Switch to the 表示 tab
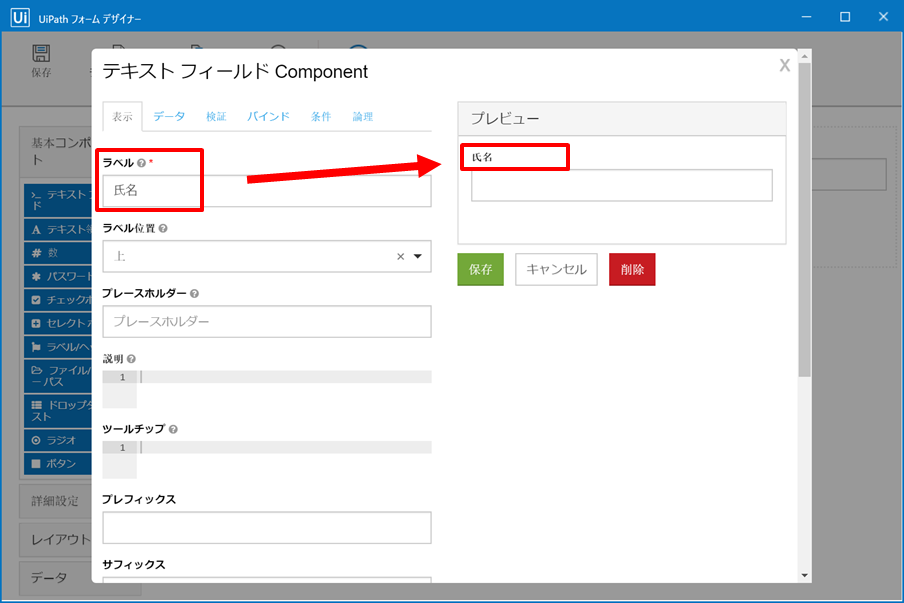The height and width of the screenshot is (603, 904). pos(122,116)
